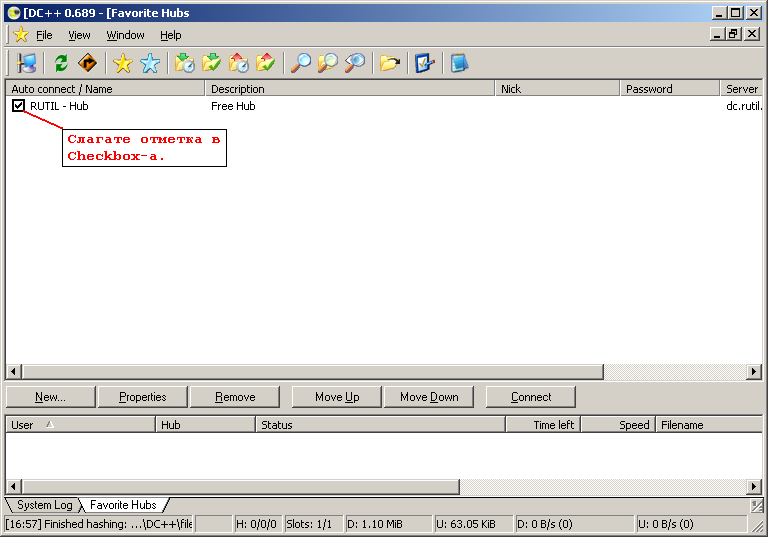Click right arrow of hub list scrollbar

tap(754, 372)
